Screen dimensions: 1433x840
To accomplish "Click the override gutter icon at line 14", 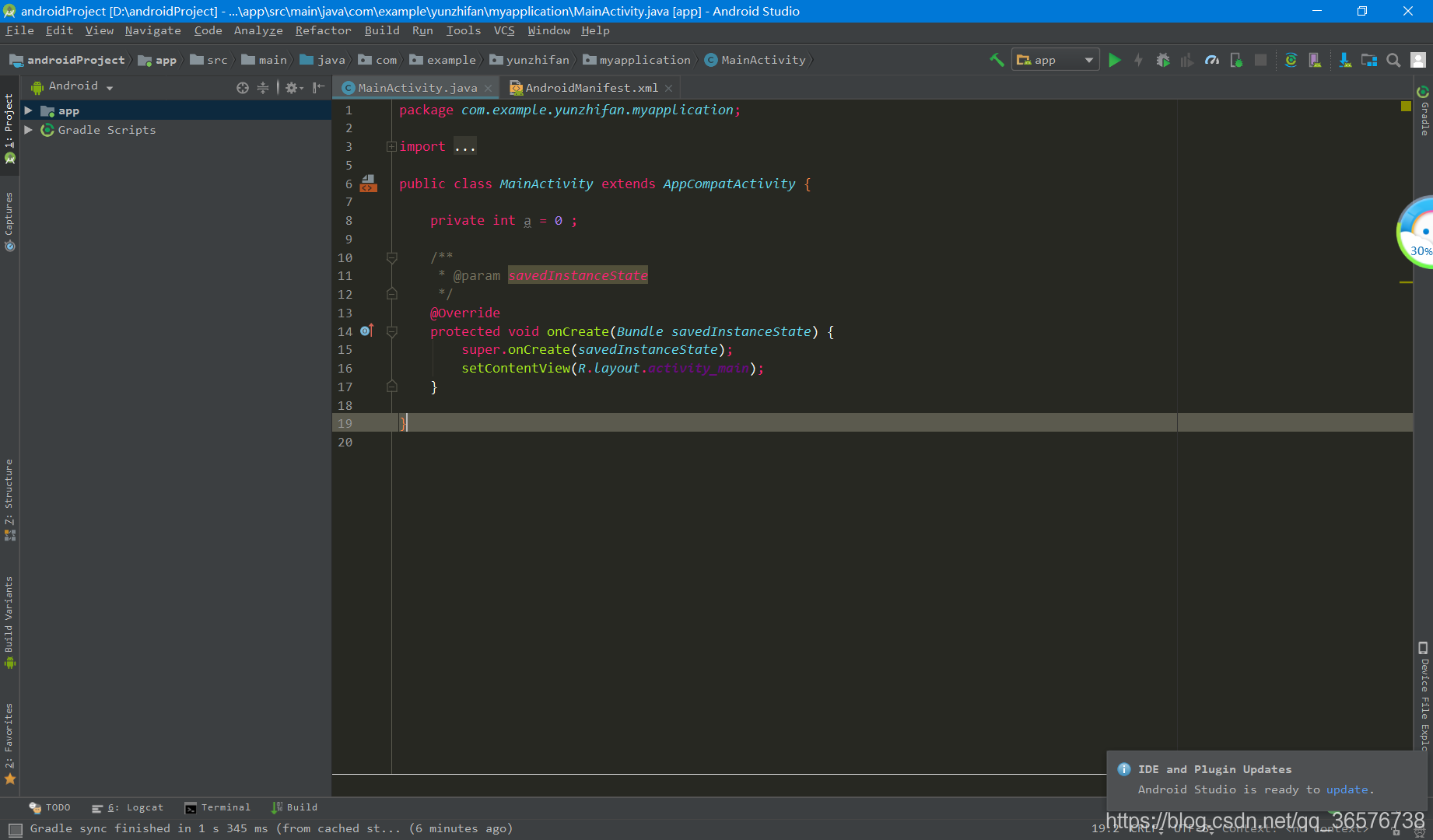I will click(x=367, y=331).
